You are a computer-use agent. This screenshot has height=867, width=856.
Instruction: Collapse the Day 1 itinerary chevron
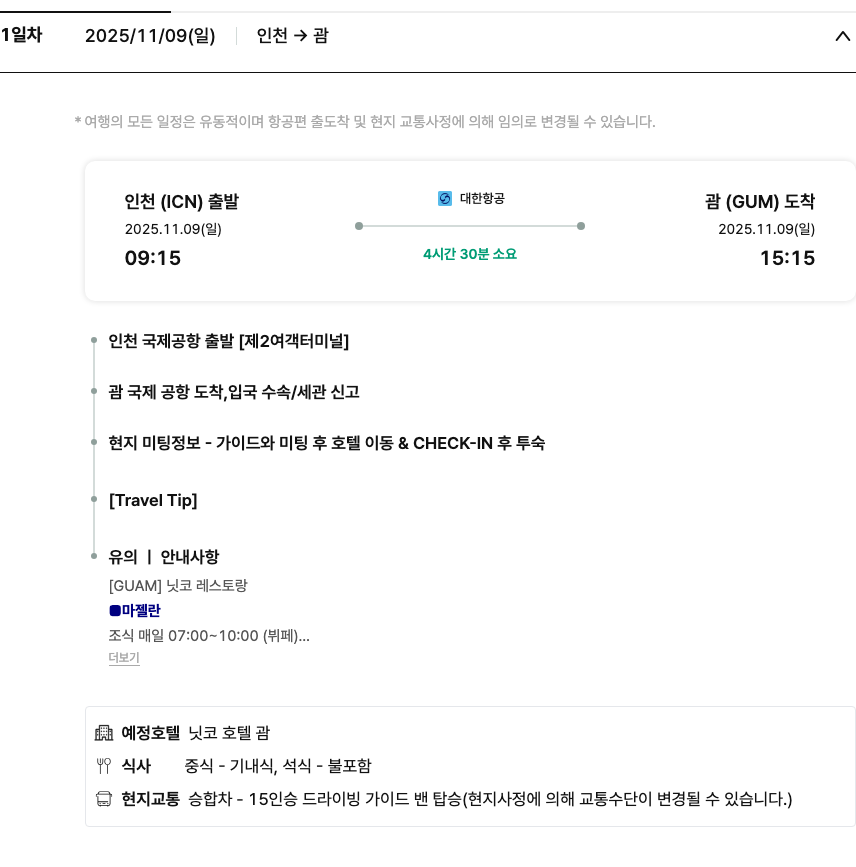coord(841,37)
